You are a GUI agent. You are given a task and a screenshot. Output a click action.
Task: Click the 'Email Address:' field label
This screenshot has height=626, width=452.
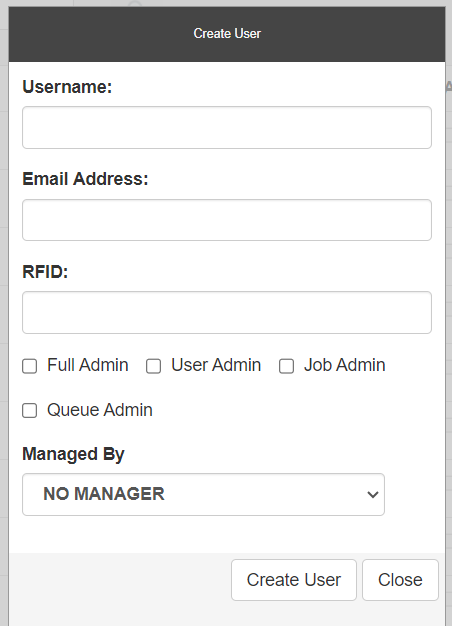(x=85, y=179)
